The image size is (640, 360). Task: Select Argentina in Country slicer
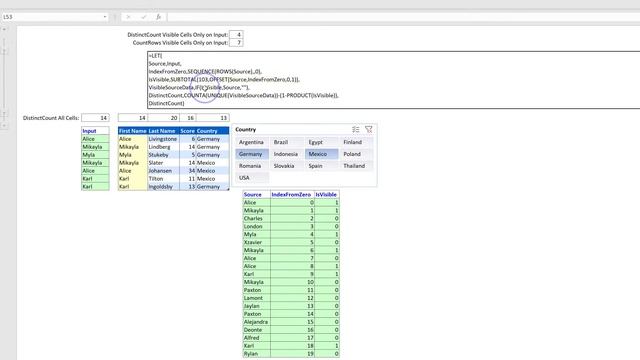[252, 142]
